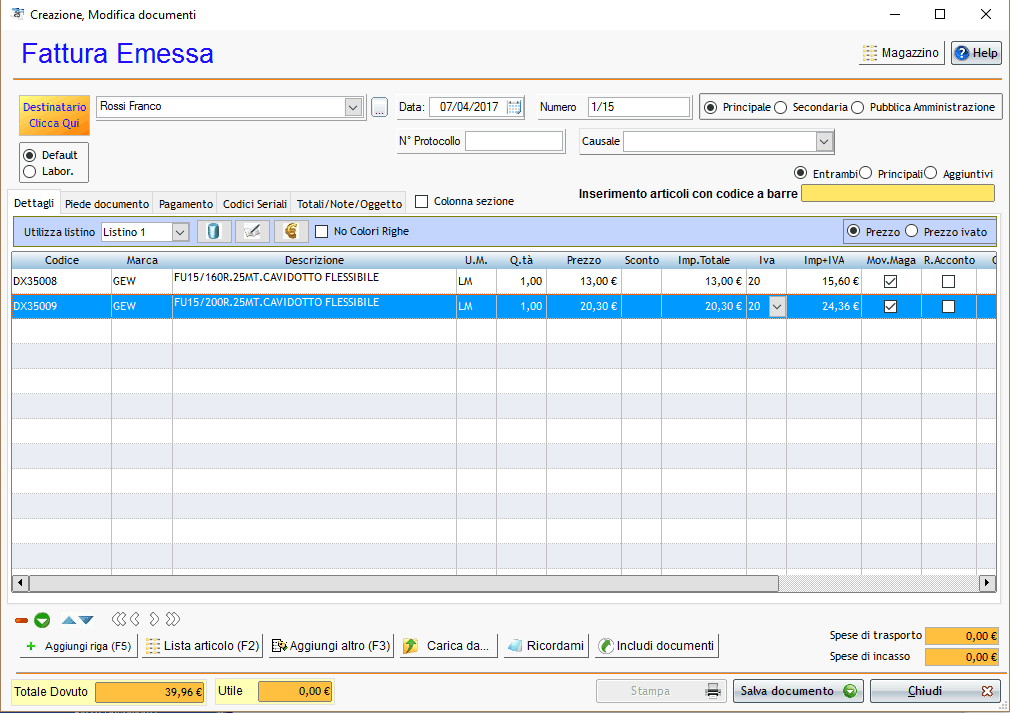The height and width of the screenshot is (713, 1010).
Task: Click the yellow barcode entry field
Action: pyautogui.click(x=898, y=193)
